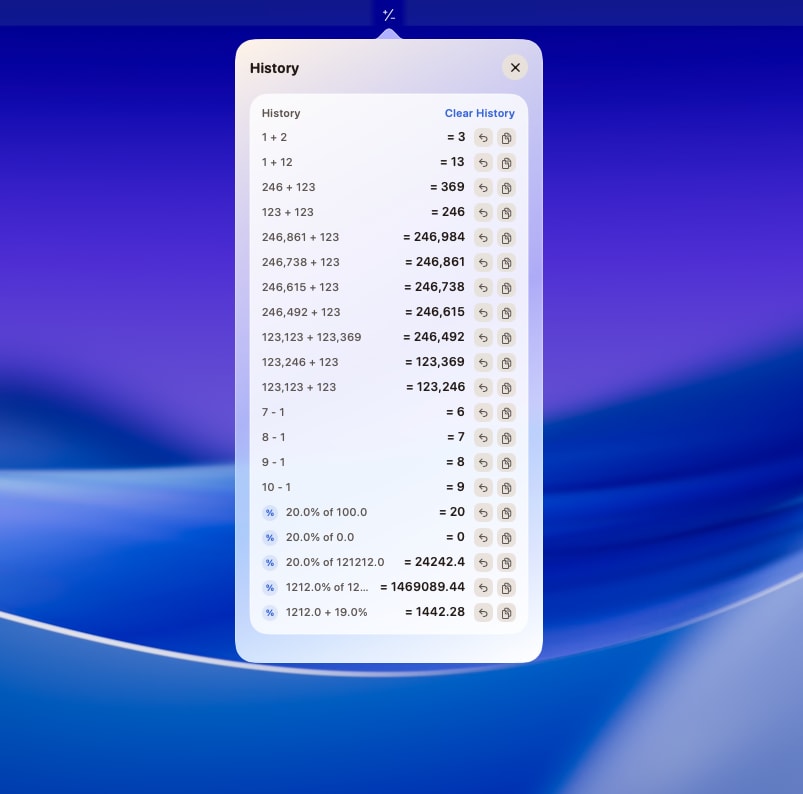Restore the 246,738 + 123 calculation
Screen dimensions: 803x794
point(483,263)
